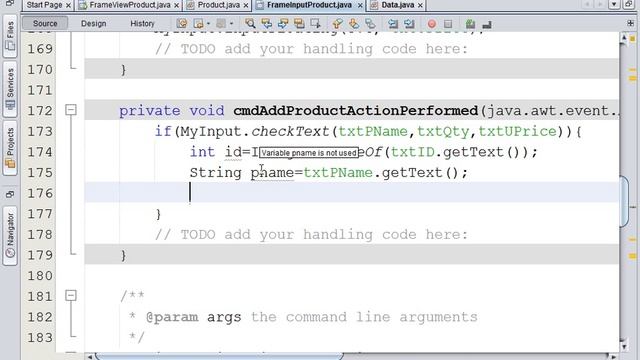Click the Last Edit toolbar icon
Image resolution: width=640 pixels, height=360 pixels.
182,24
